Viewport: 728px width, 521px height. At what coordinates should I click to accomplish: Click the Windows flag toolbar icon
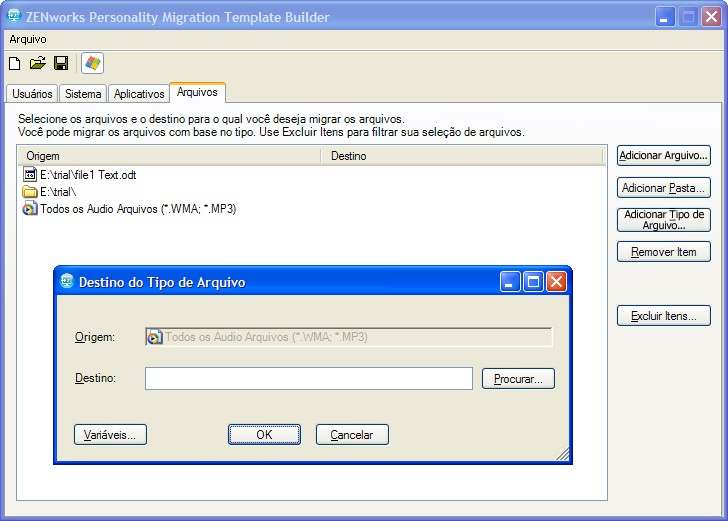click(x=92, y=63)
